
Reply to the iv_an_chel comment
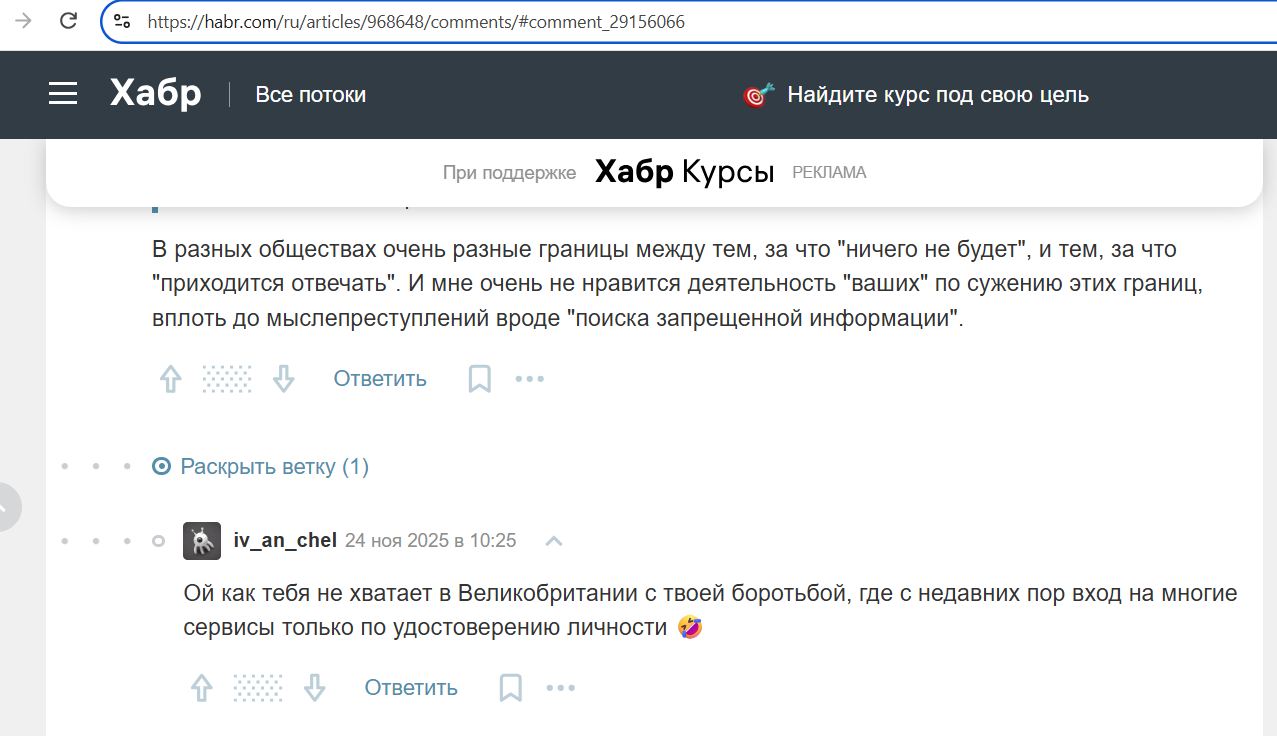coord(411,688)
